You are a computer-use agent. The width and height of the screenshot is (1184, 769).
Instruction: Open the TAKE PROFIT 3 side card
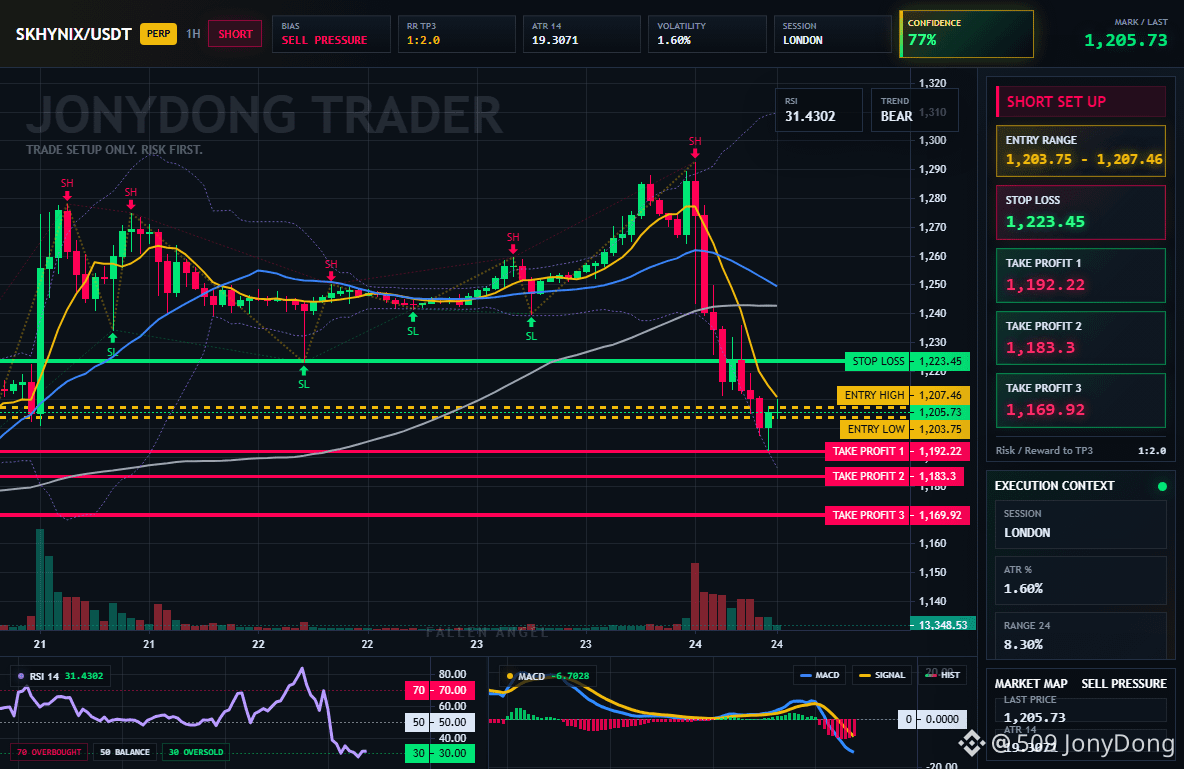point(1081,400)
